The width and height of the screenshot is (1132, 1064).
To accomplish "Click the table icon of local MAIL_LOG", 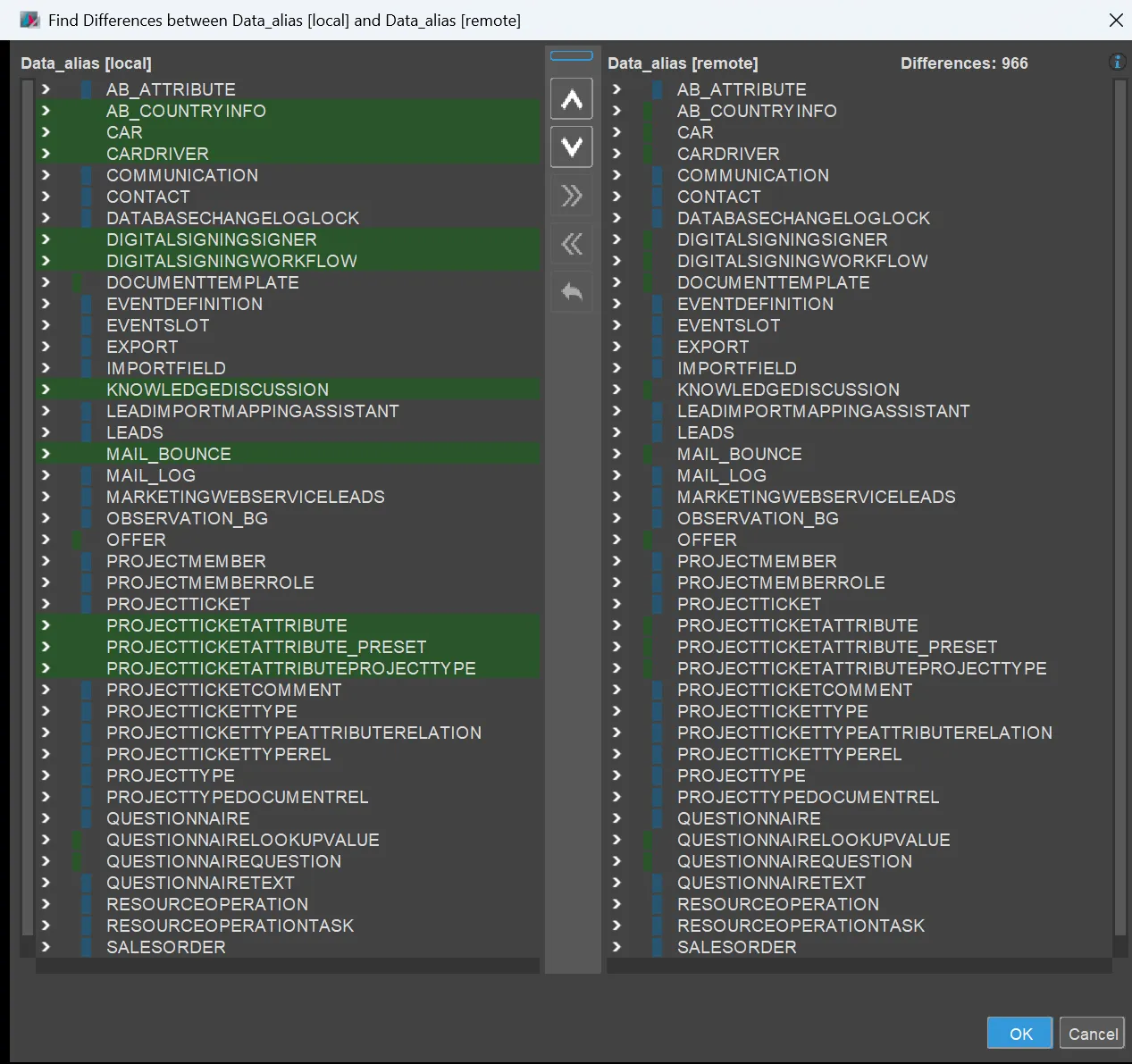I will 87,475.
